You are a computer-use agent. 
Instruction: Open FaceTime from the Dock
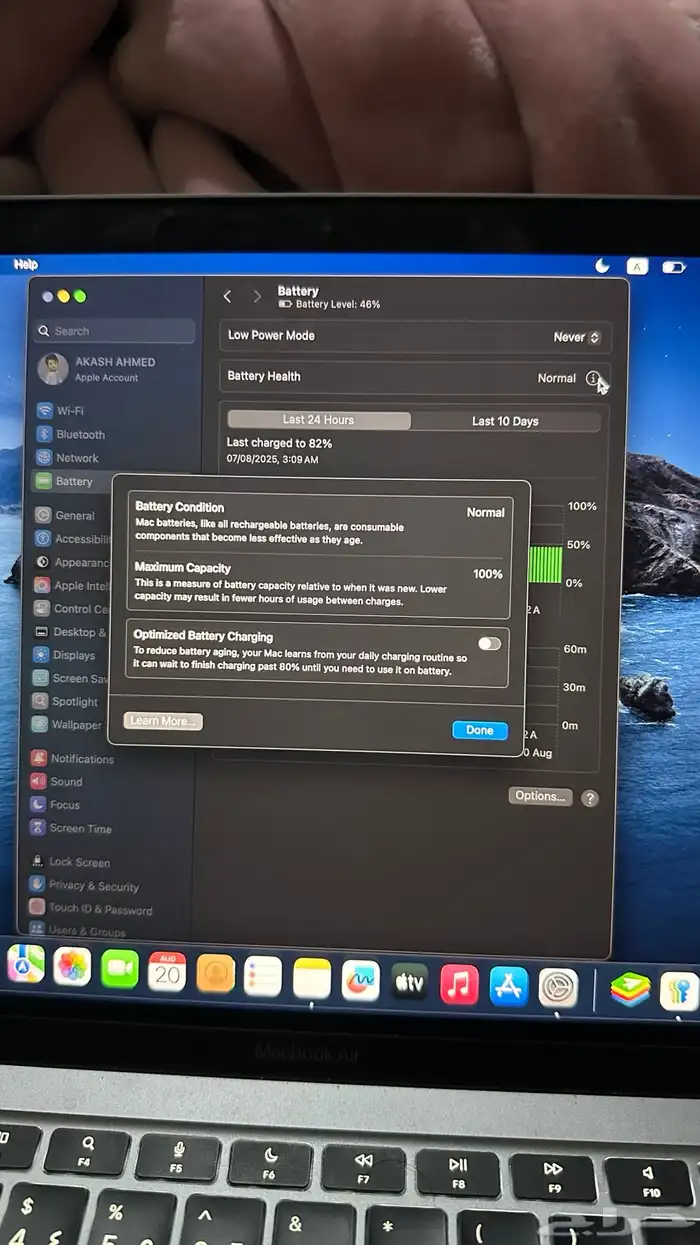pyautogui.click(x=120, y=969)
